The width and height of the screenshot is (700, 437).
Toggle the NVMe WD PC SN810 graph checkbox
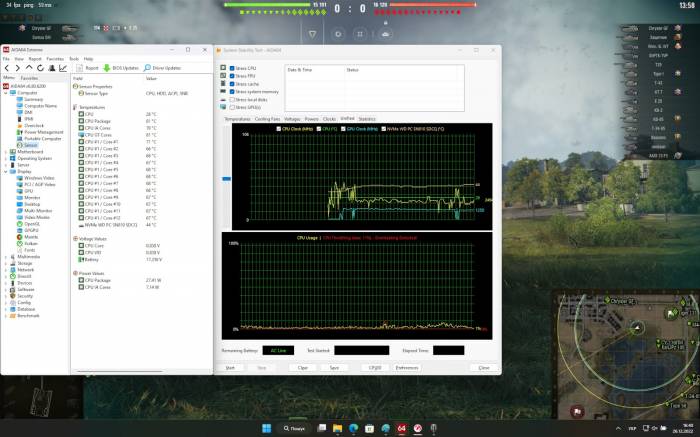tap(383, 129)
